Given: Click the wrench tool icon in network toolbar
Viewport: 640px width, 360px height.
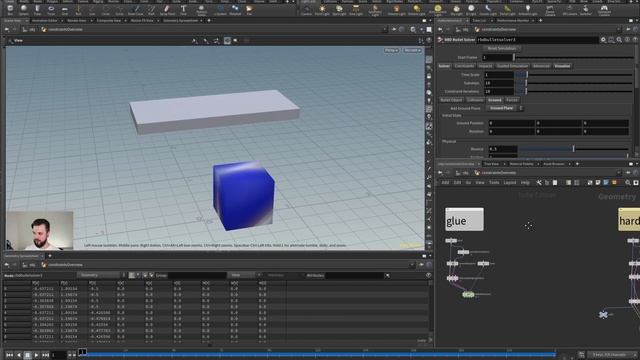Looking at the screenshot, I should [x=539, y=182].
